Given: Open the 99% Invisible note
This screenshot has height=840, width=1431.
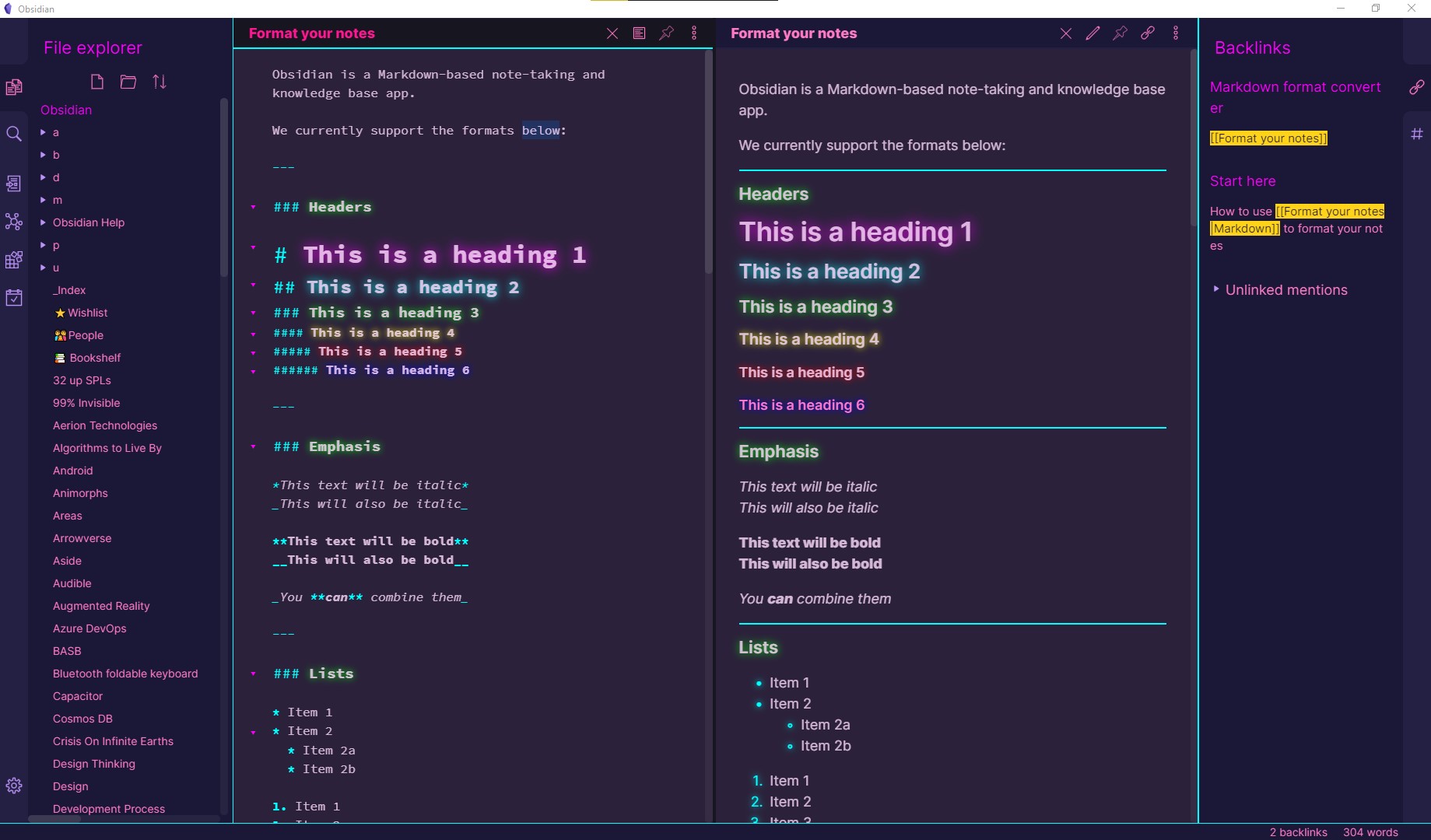Looking at the screenshot, I should coord(86,403).
